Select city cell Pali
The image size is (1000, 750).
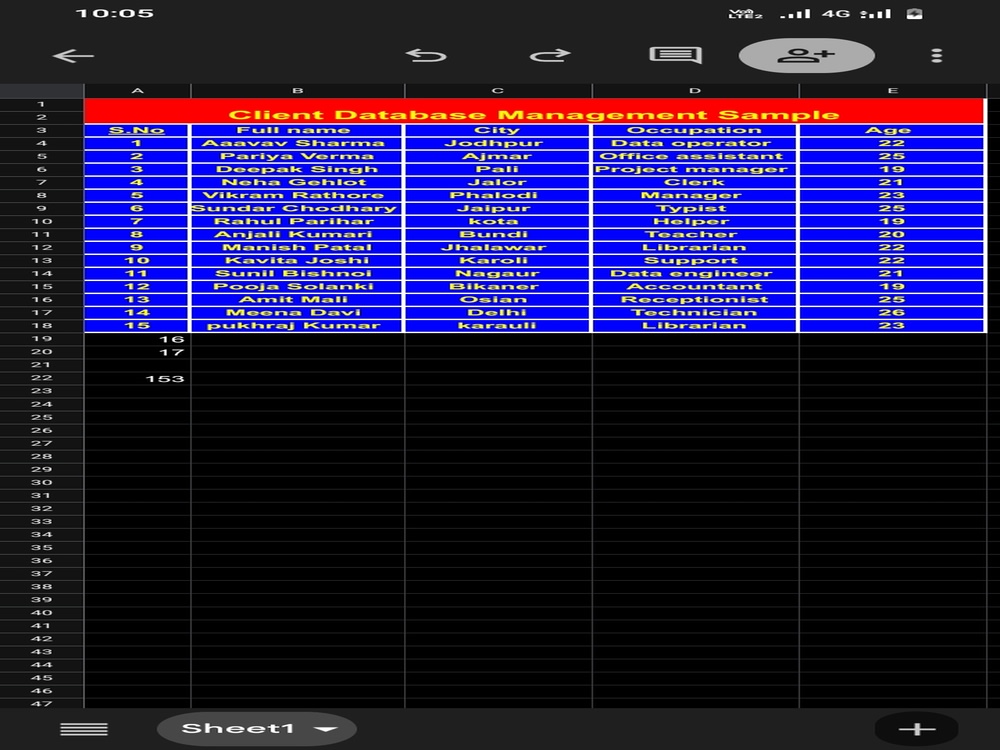pyautogui.click(x=498, y=169)
